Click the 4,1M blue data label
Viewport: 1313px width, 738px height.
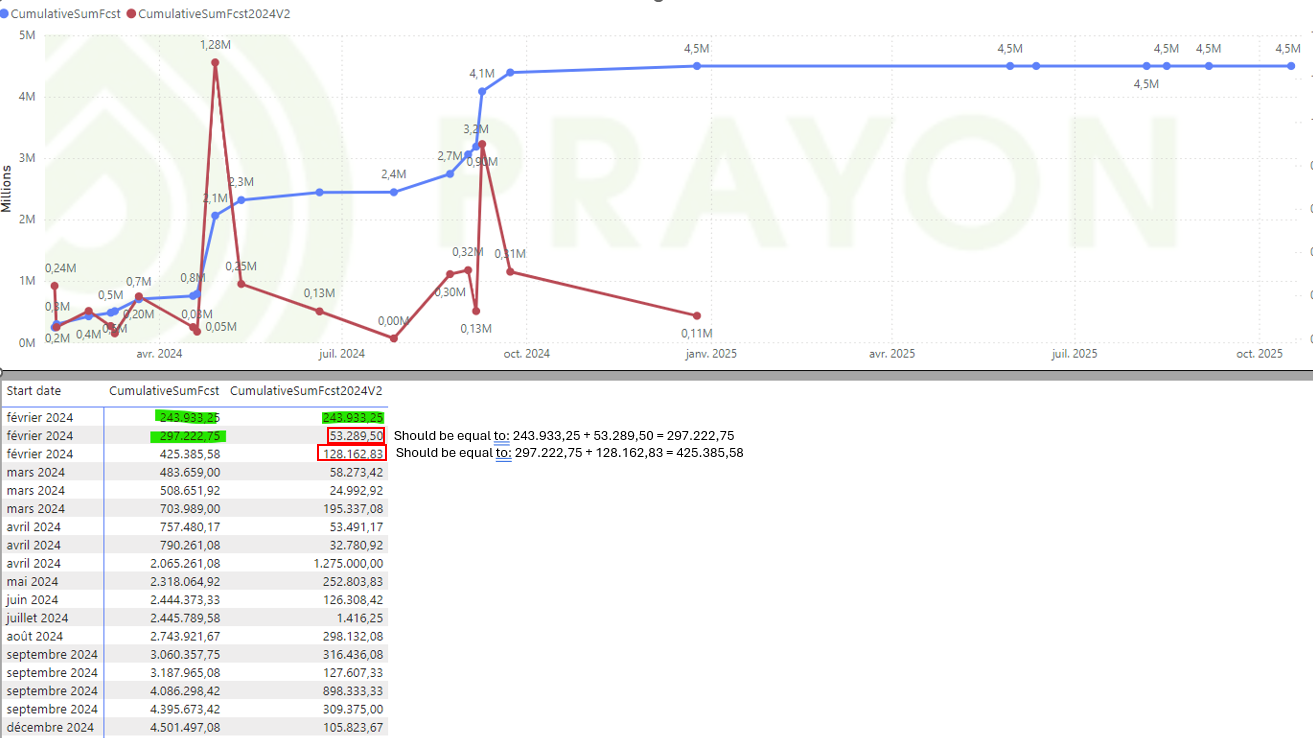[x=482, y=74]
